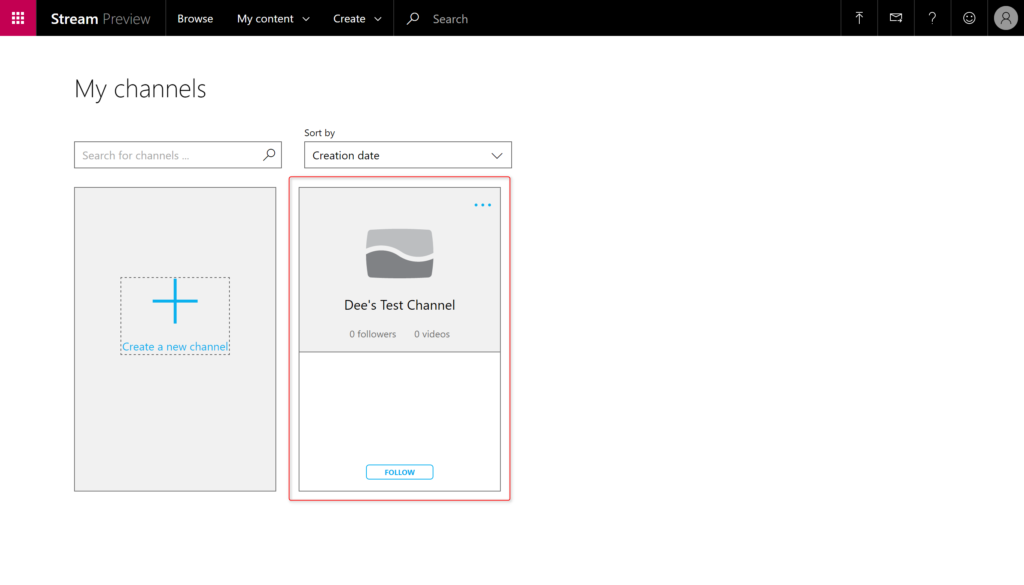Click the FOLLOW button
The image size is (1024, 585).
pyautogui.click(x=400, y=472)
